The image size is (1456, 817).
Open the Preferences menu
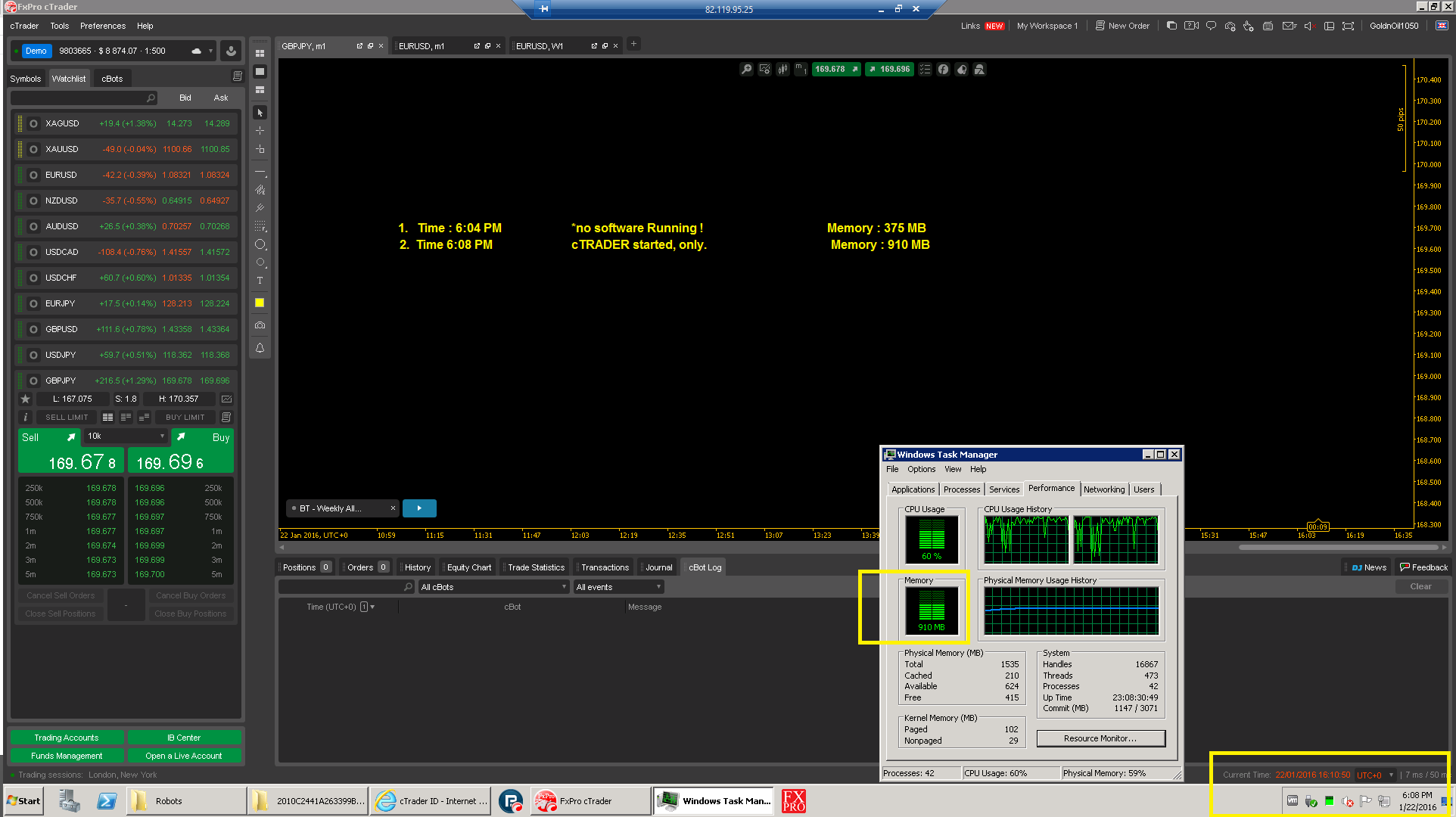pos(103,26)
